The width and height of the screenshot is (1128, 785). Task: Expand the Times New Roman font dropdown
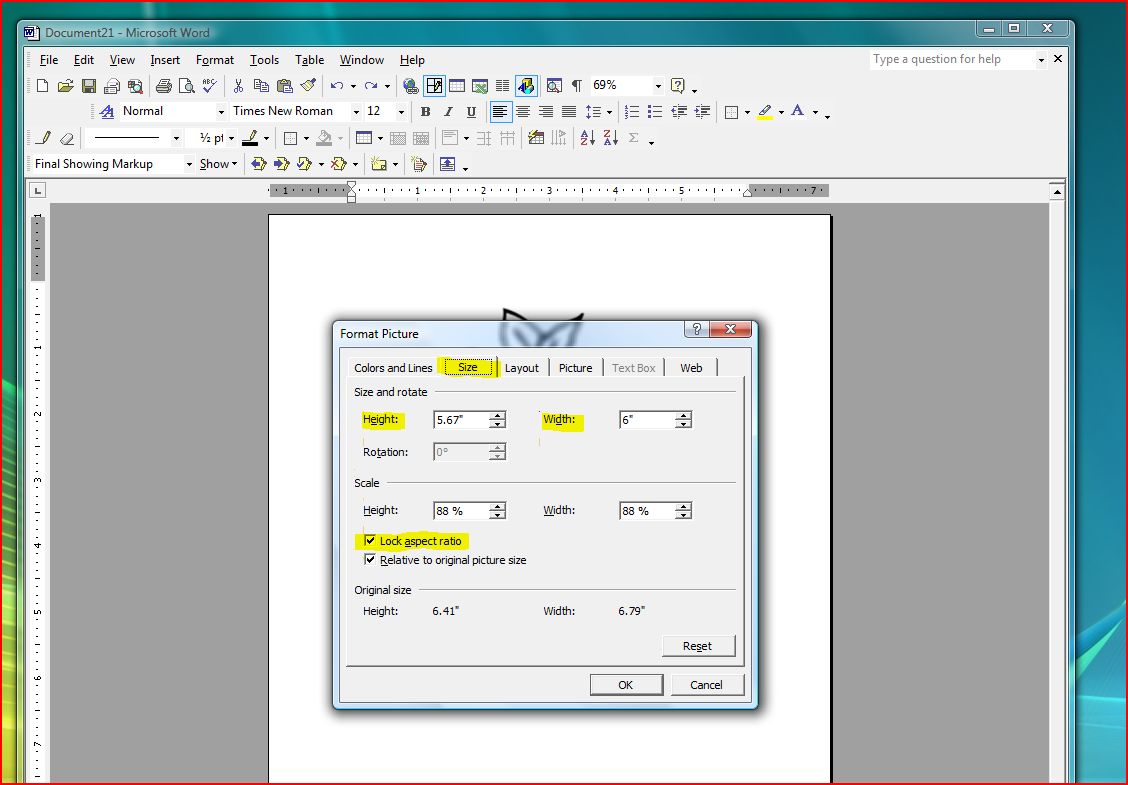357,111
